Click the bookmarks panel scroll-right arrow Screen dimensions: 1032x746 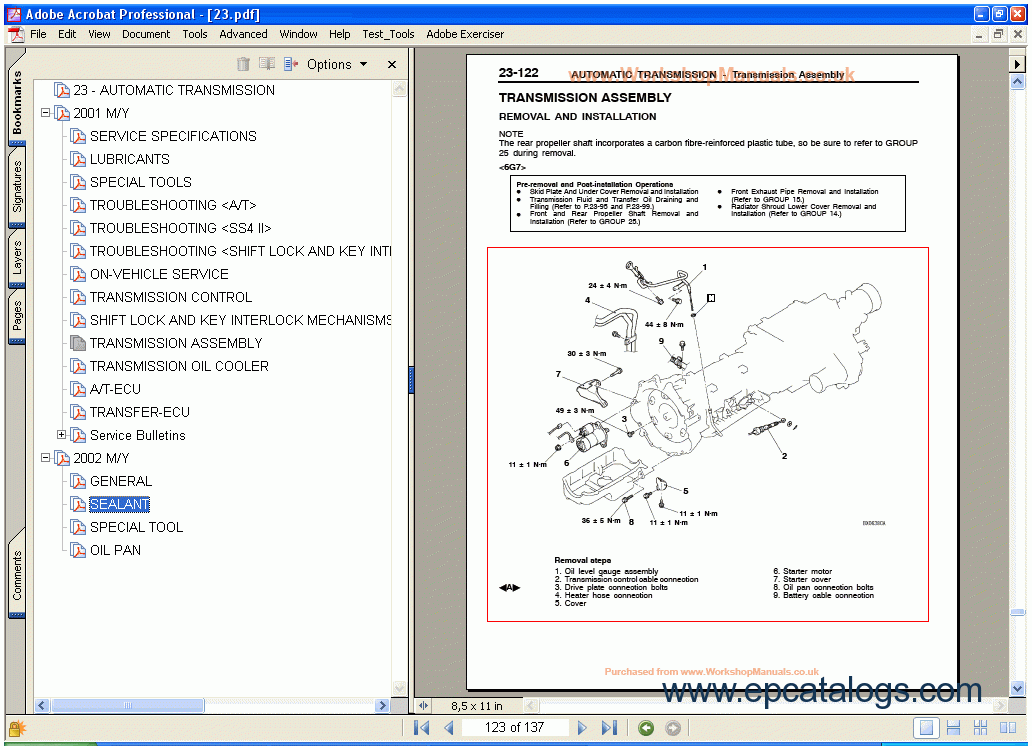382,706
